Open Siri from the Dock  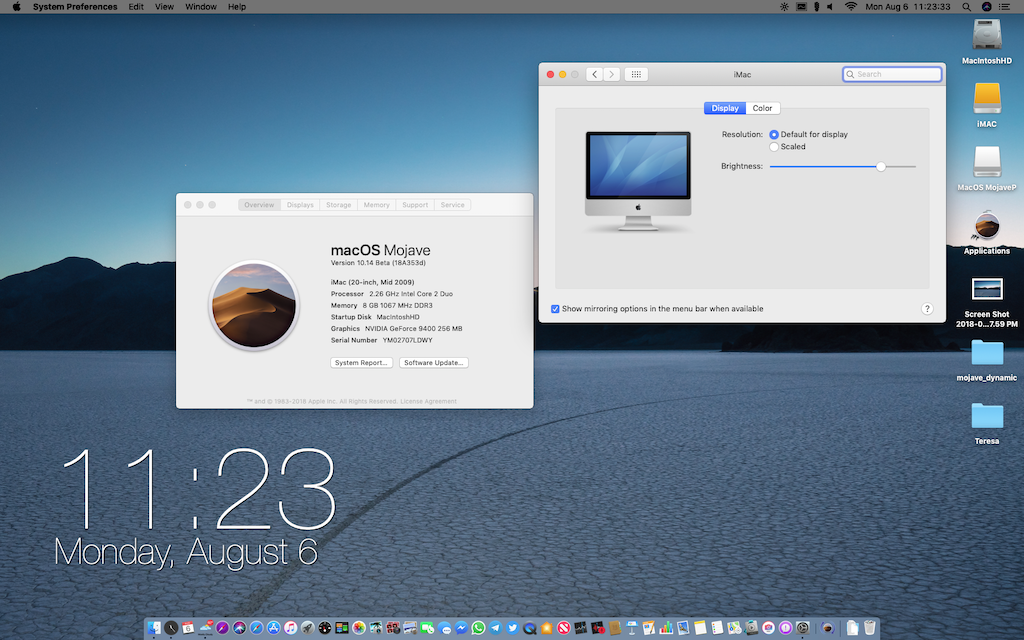(x=239, y=628)
